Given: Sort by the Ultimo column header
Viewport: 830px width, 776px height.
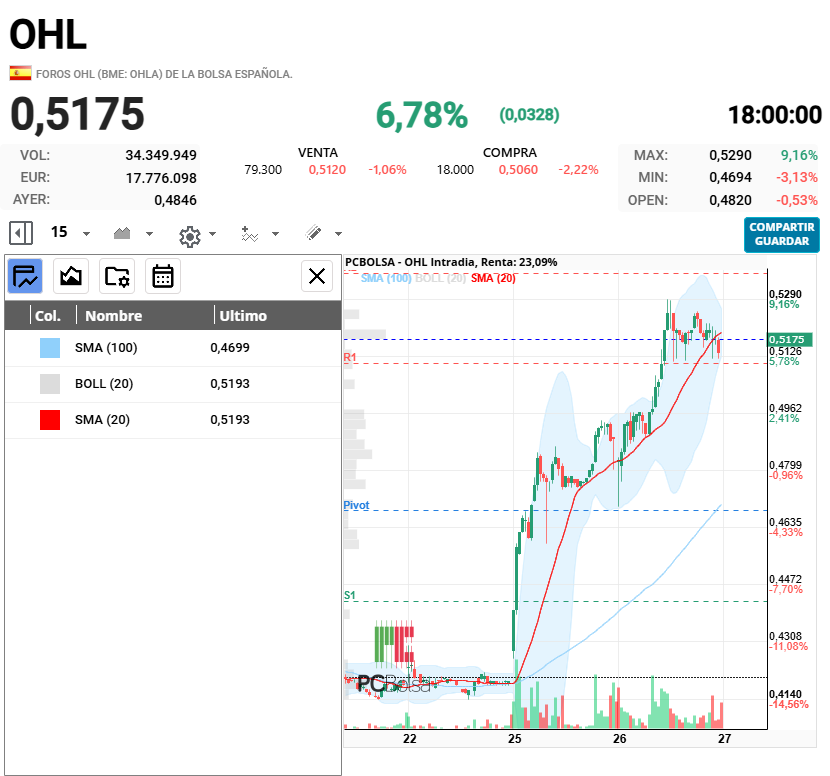Looking at the screenshot, I should 243,315.
